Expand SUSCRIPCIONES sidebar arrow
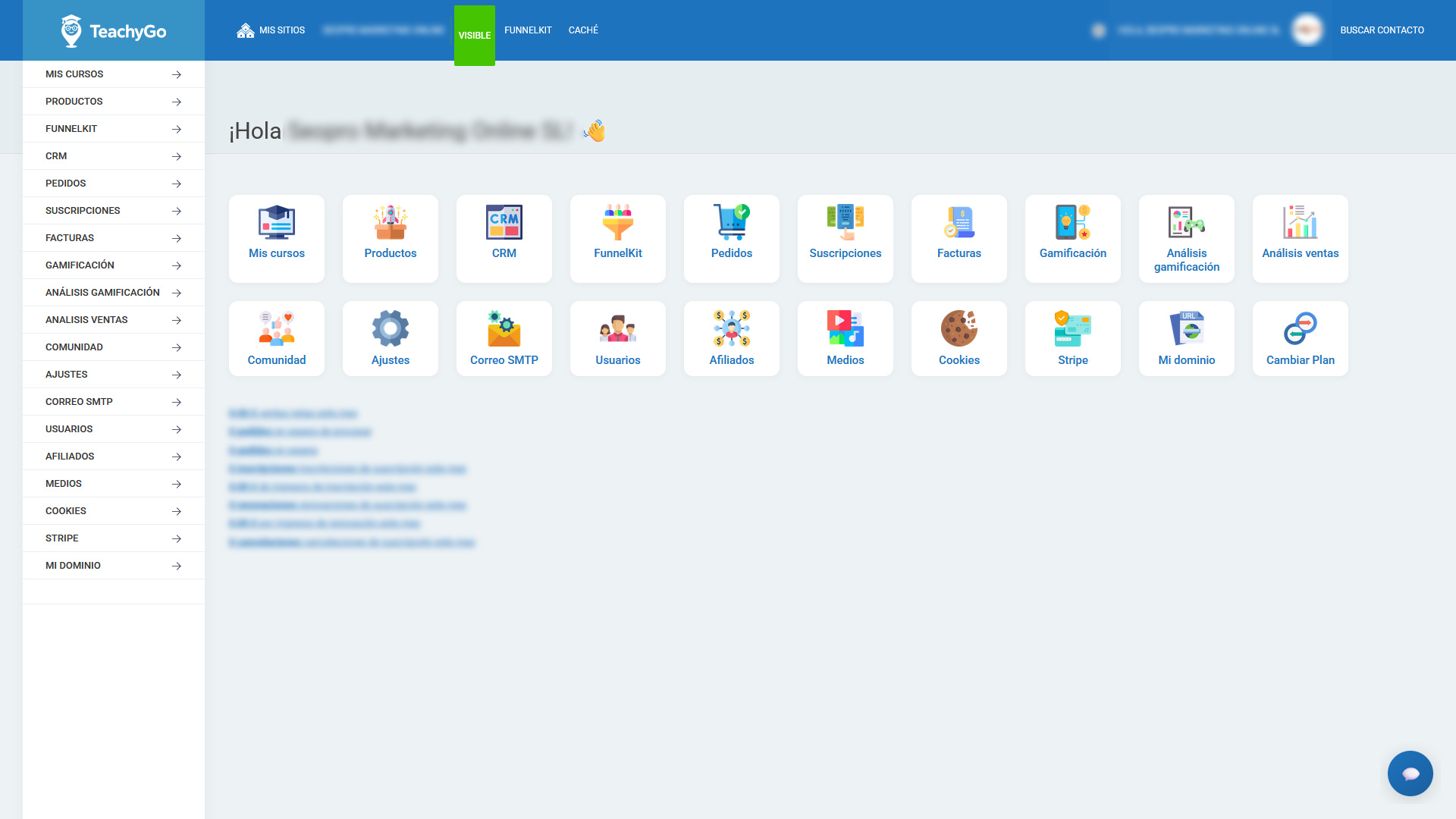Screen dimensions: 1456x819 pos(177,211)
